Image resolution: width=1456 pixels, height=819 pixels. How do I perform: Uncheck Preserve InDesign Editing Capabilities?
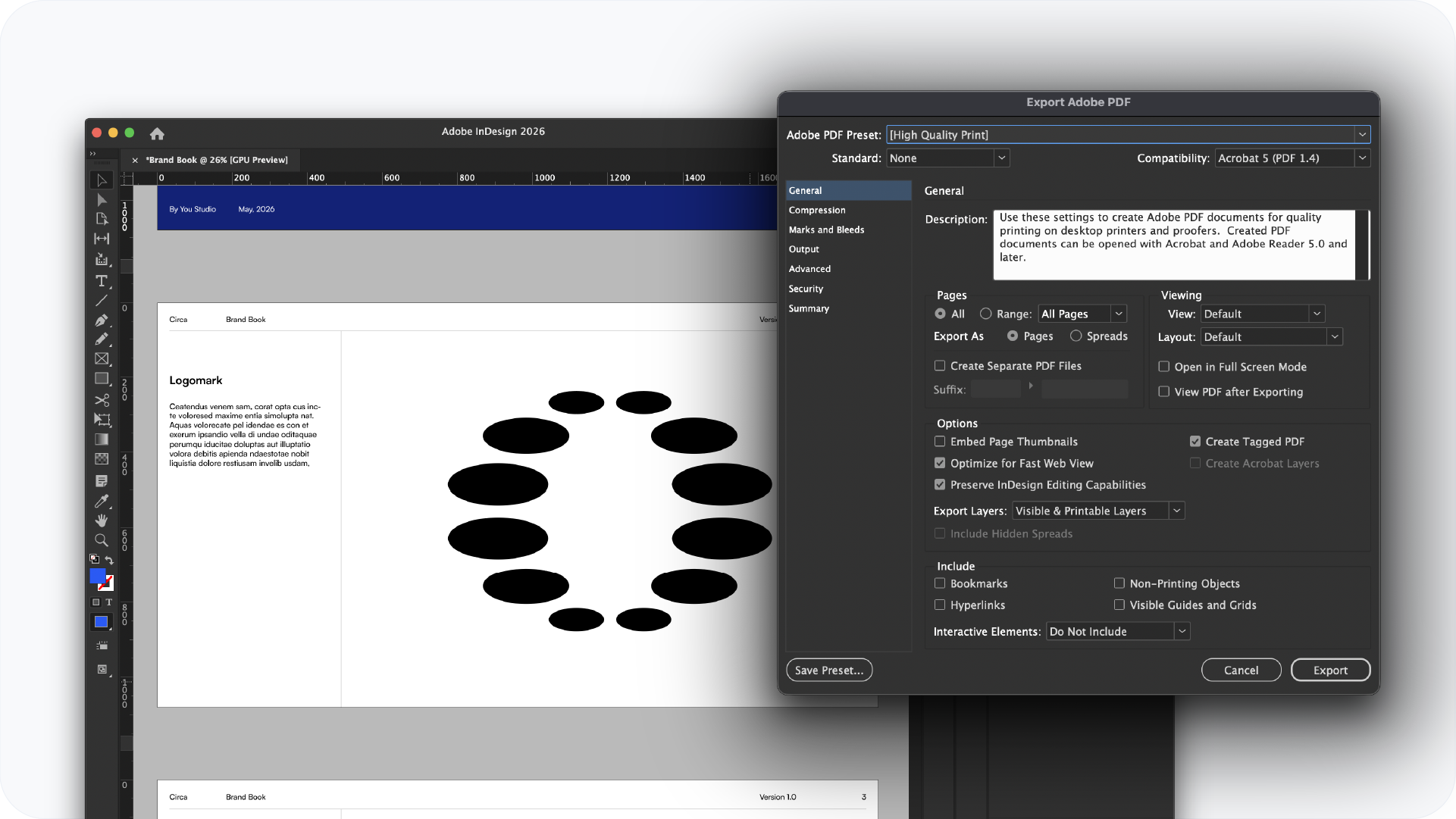(x=940, y=484)
